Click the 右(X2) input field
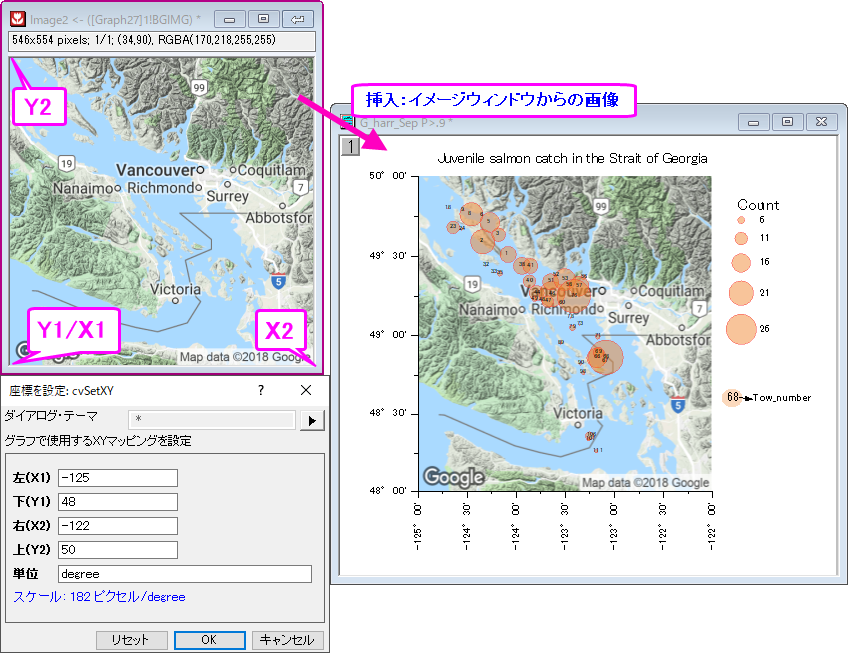The width and height of the screenshot is (848, 653). 118,525
